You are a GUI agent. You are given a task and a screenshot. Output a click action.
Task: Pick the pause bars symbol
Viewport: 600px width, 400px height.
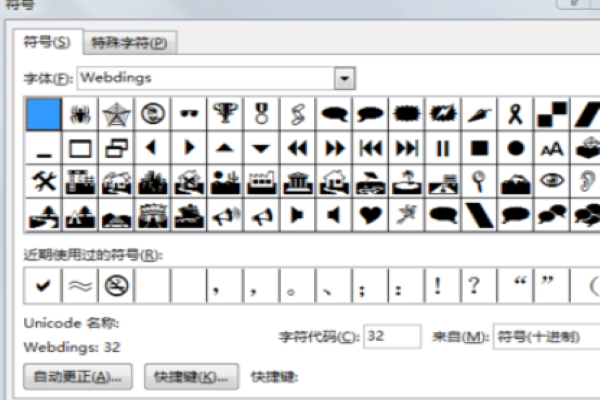point(443,149)
